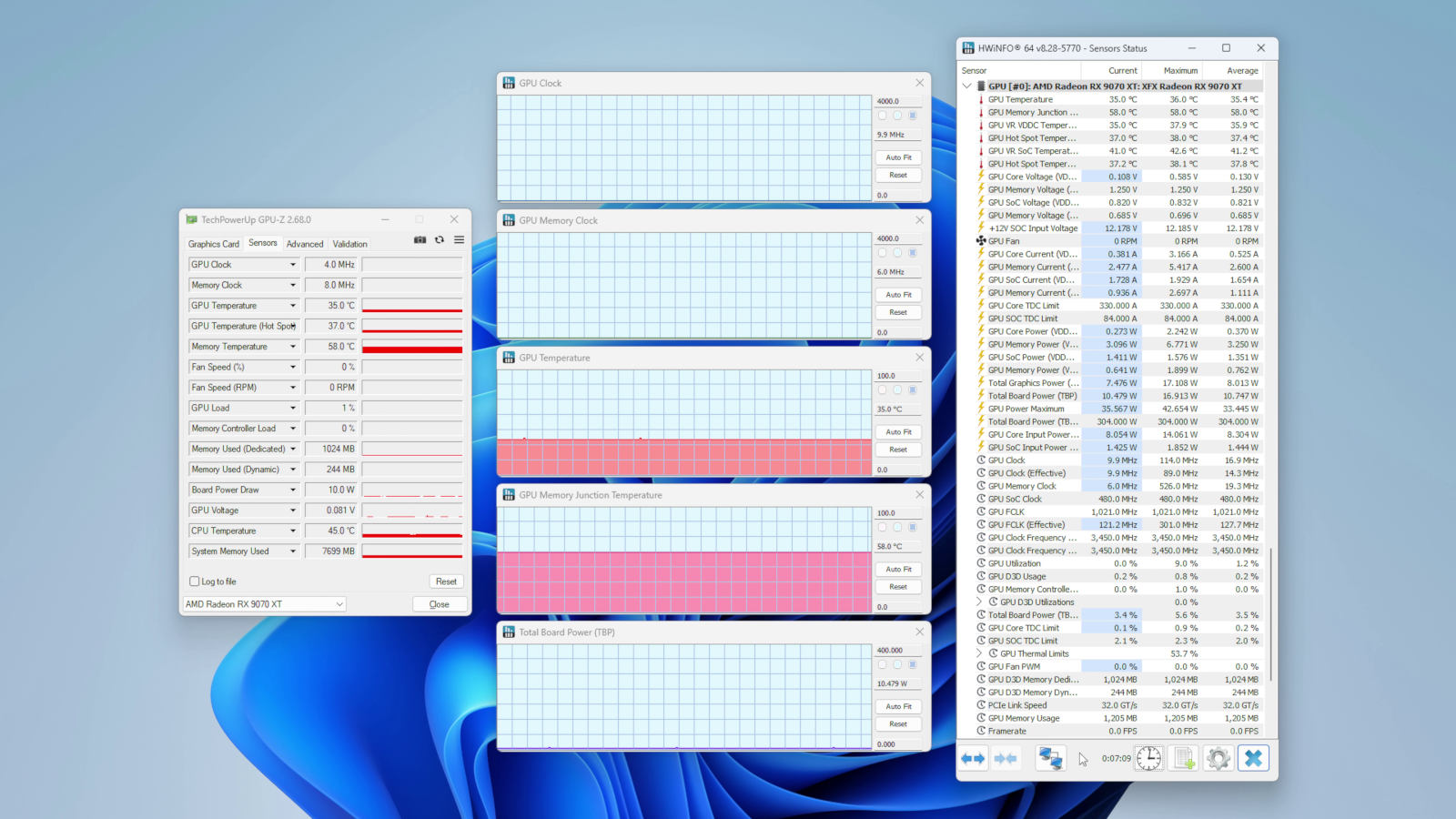Expand the GPU Thermal Limits row
Viewport: 1456px width, 819px height.
click(x=980, y=653)
